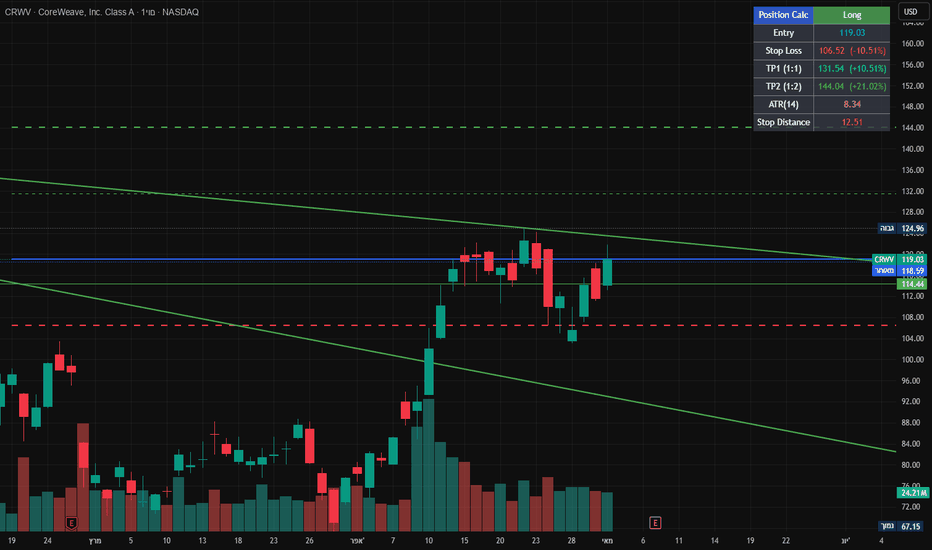The width and height of the screenshot is (932, 550).
Task: Select the CRWV 119.03 last price label
Action: [x=899, y=259]
